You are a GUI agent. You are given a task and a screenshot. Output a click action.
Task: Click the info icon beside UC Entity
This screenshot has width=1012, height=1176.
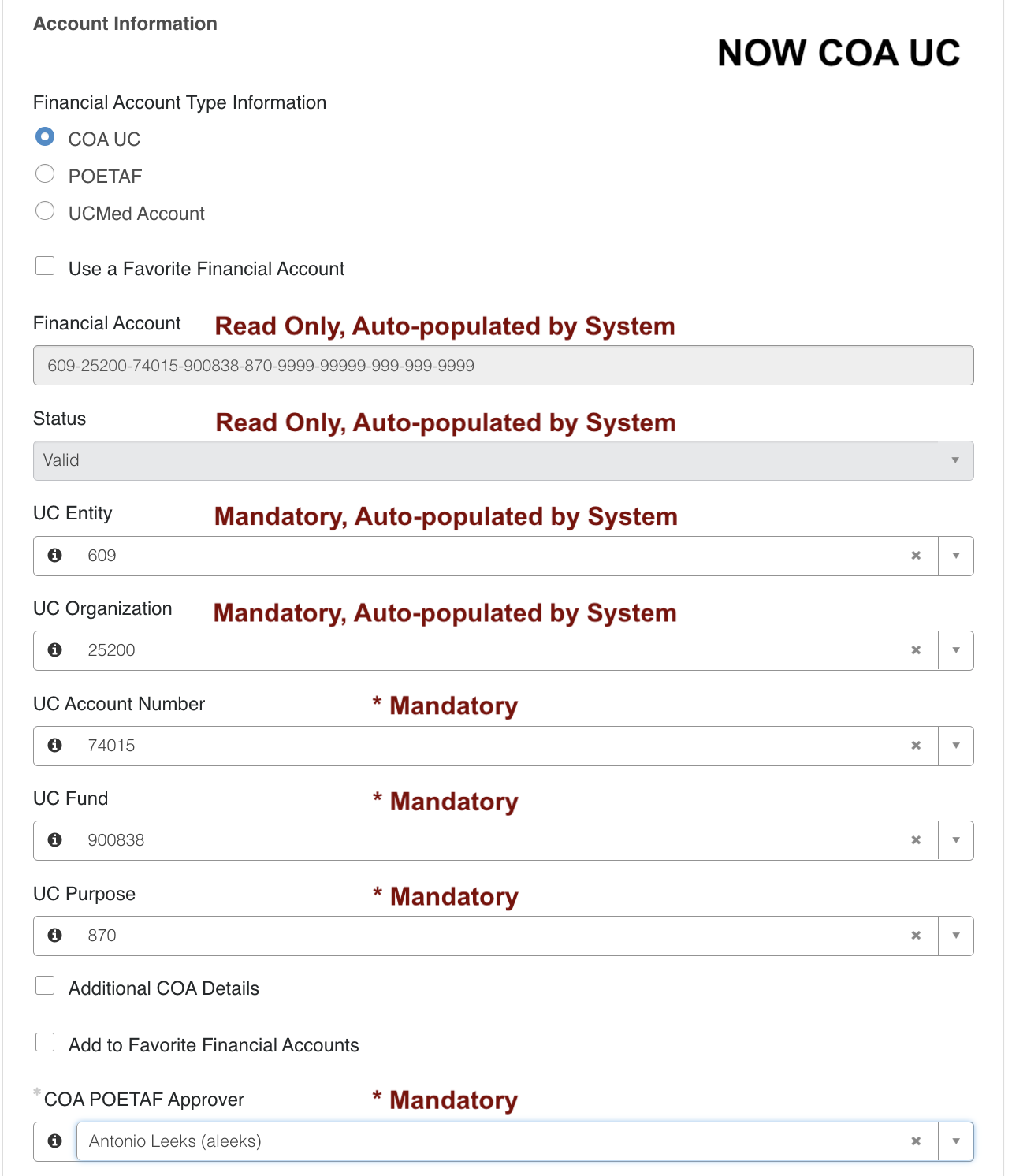(x=55, y=556)
